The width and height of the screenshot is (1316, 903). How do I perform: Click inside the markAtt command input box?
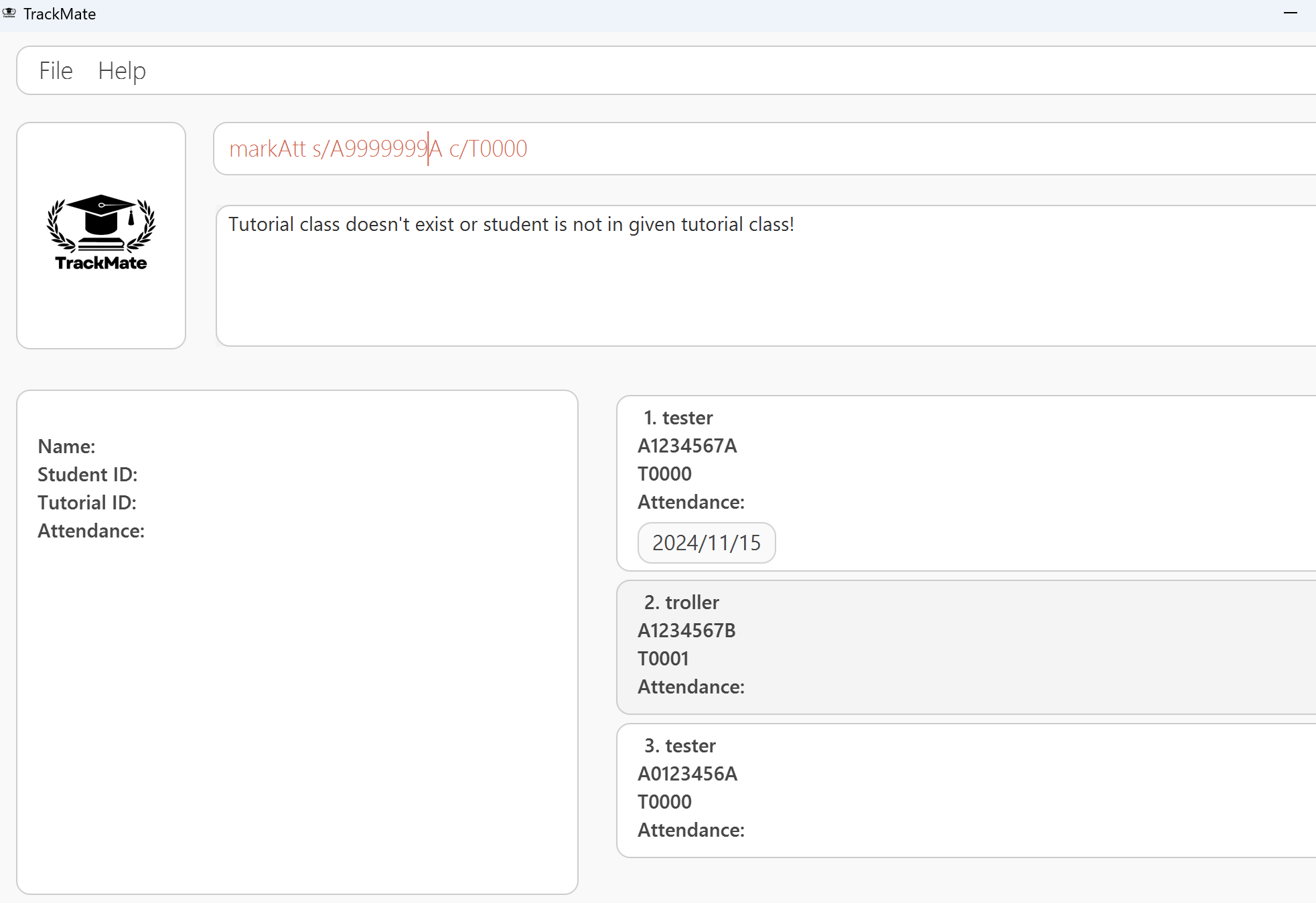tap(737, 149)
